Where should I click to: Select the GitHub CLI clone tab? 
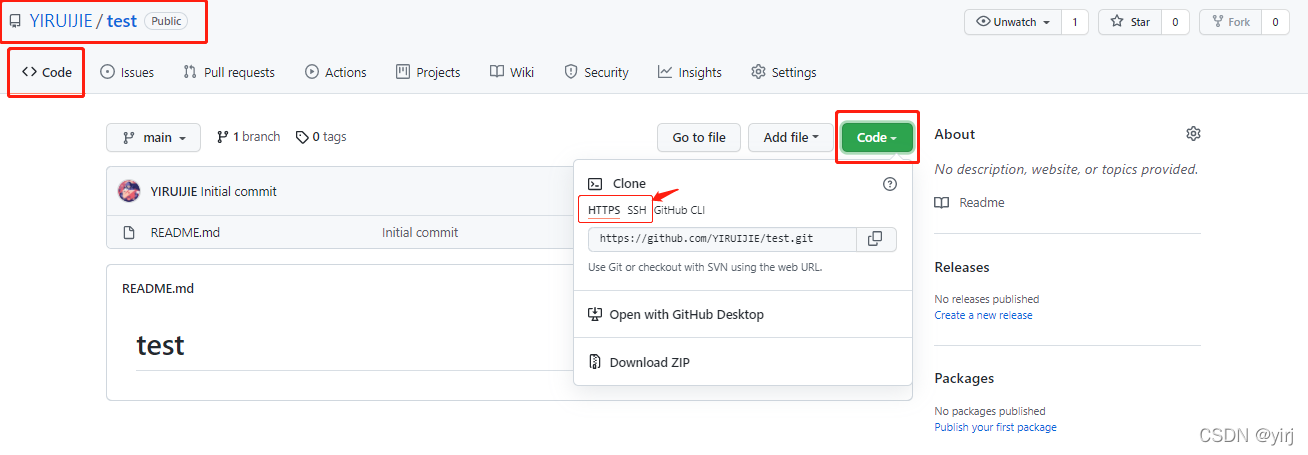pos(679,210)
